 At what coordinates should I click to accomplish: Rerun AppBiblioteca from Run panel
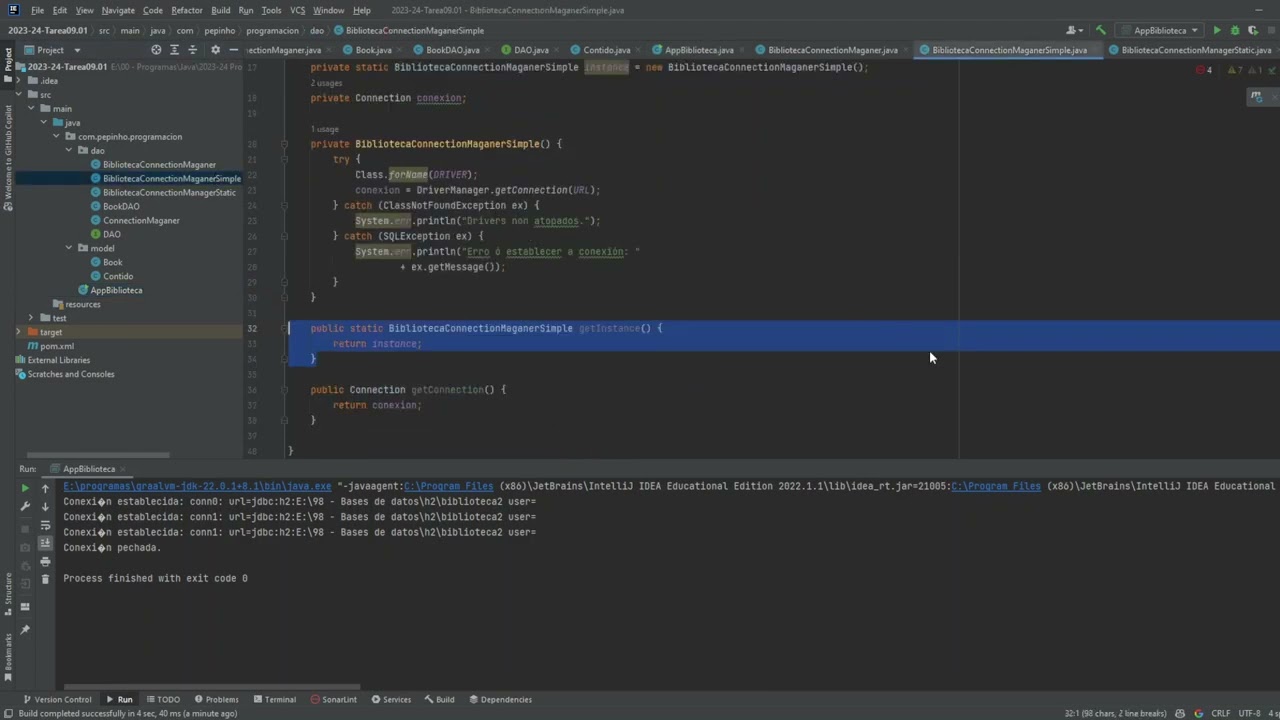click(x=25, y=488)
